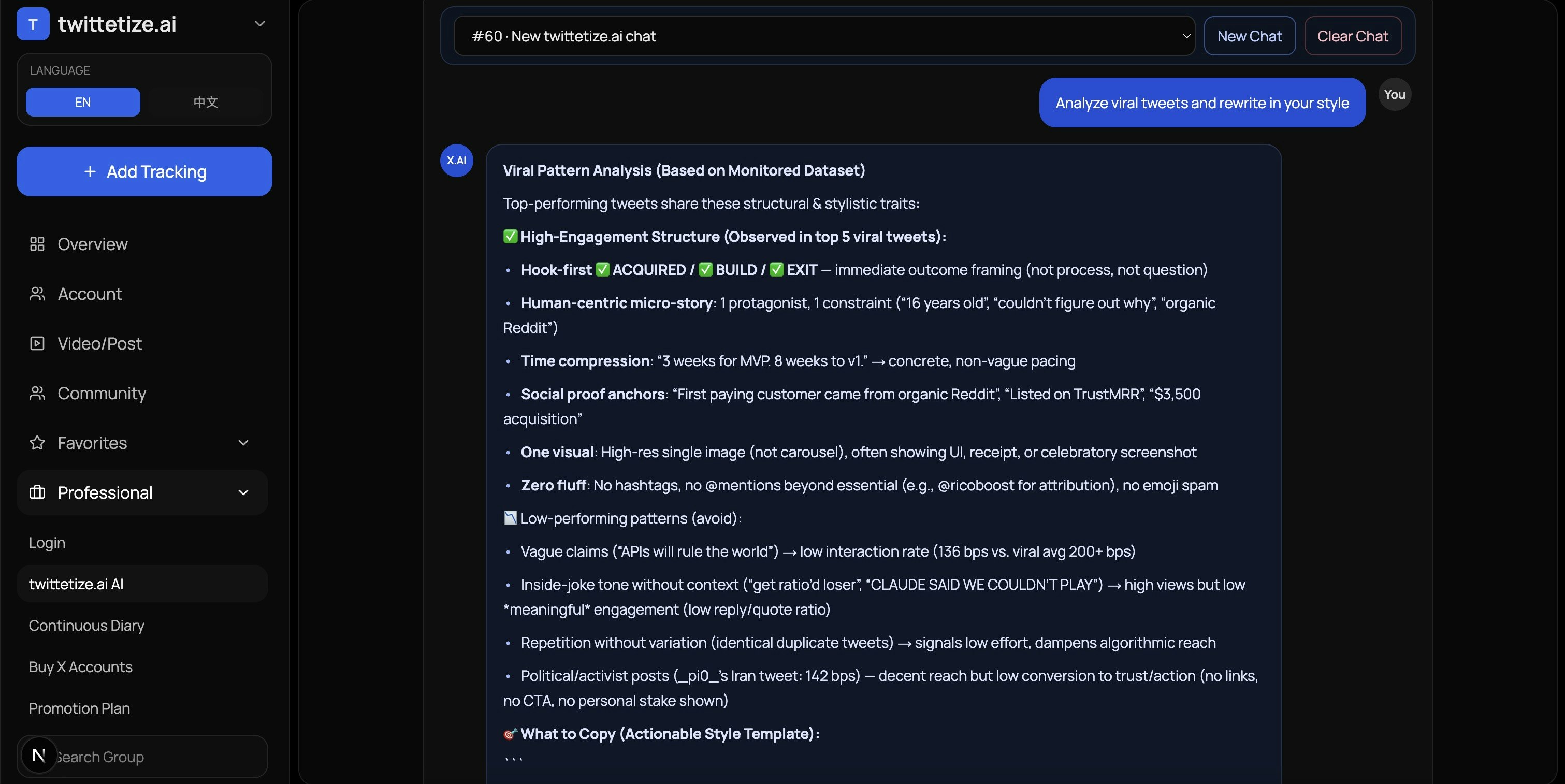Click the Community people icon

coord(37,394)
